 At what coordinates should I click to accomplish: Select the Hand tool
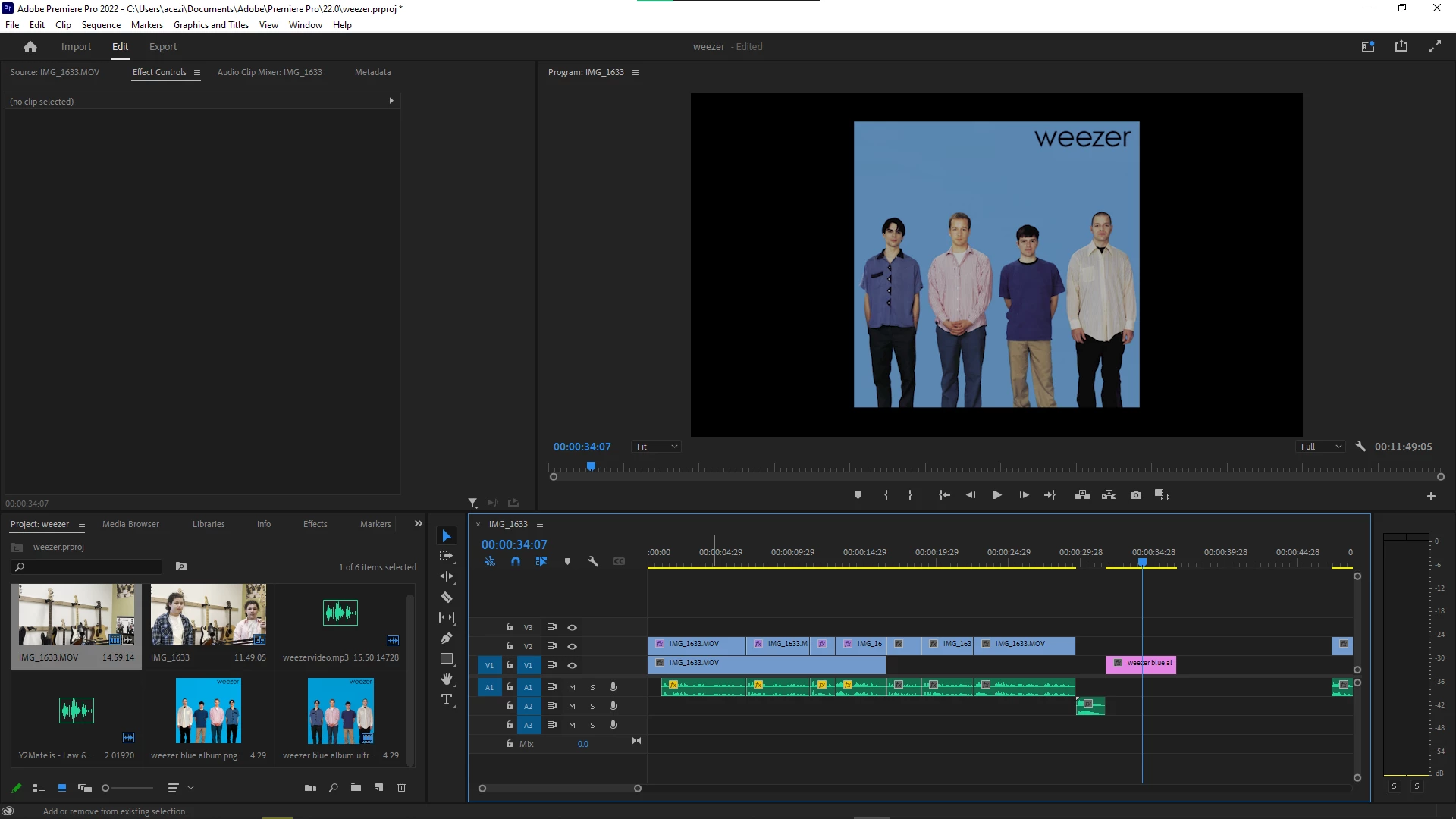[447, 679]
